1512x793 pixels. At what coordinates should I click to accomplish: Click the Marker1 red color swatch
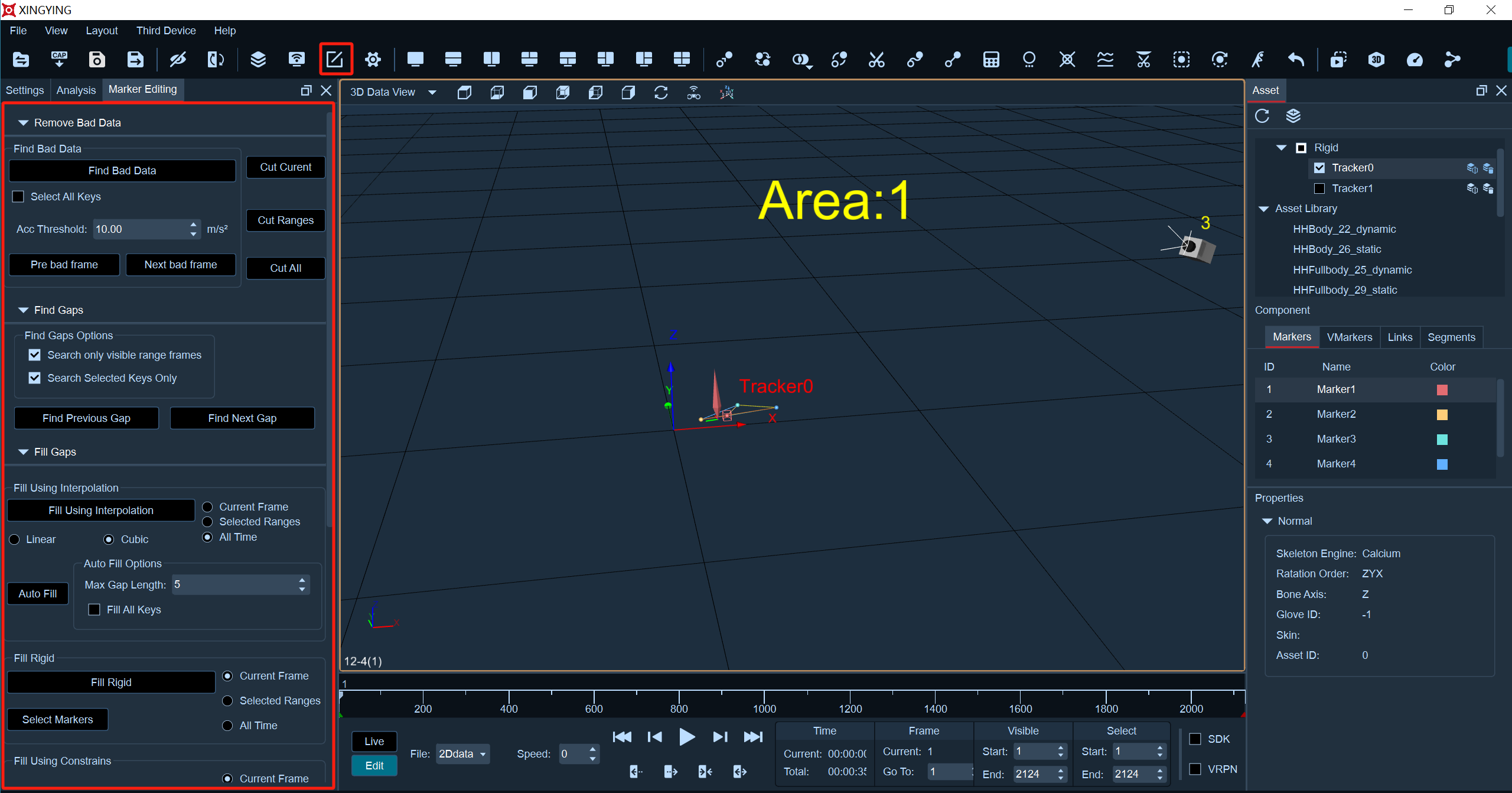1442,390
